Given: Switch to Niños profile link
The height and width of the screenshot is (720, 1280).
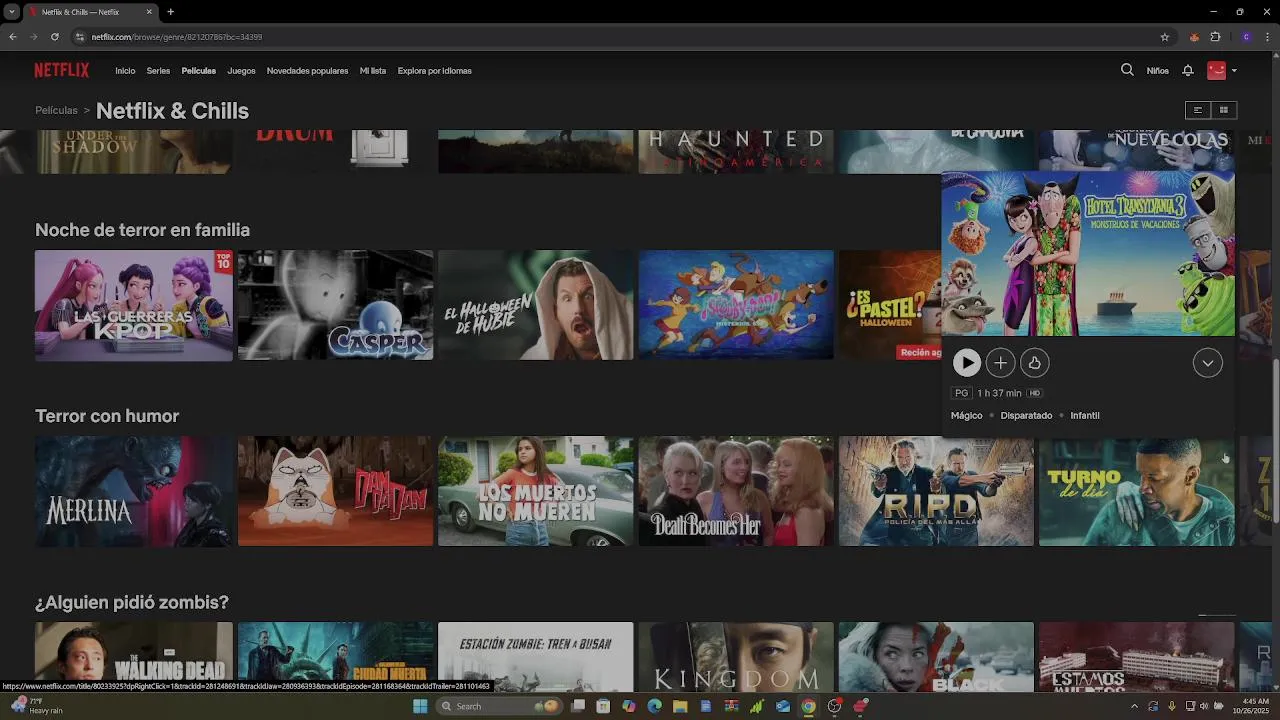Looking at the screenshot, I should [1157, 71].
